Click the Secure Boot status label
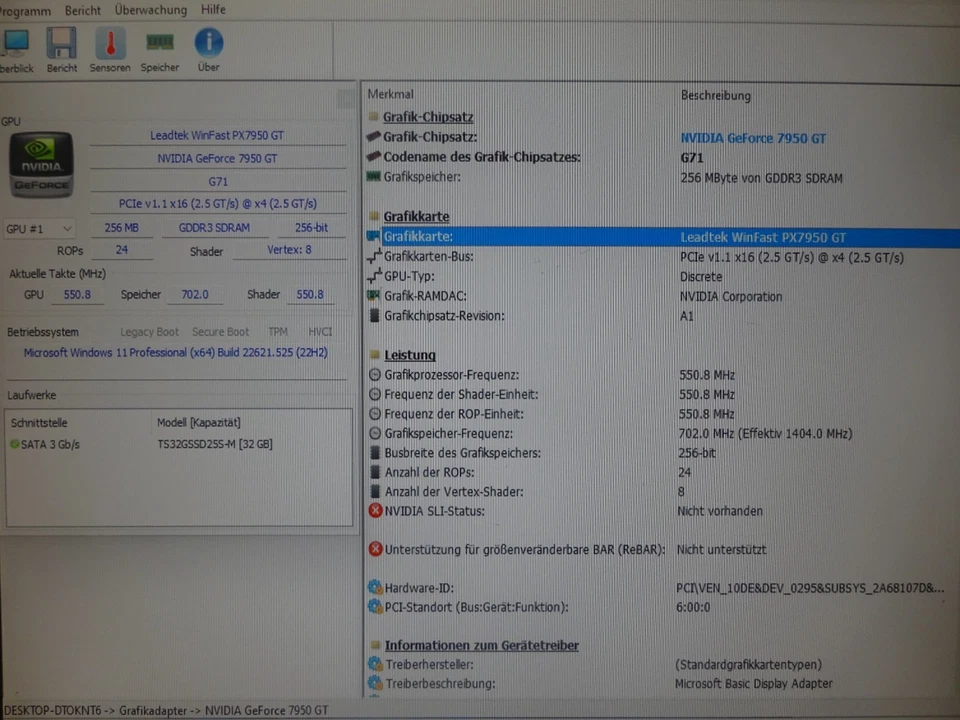960x720 pixels. [x=220, y=331]
